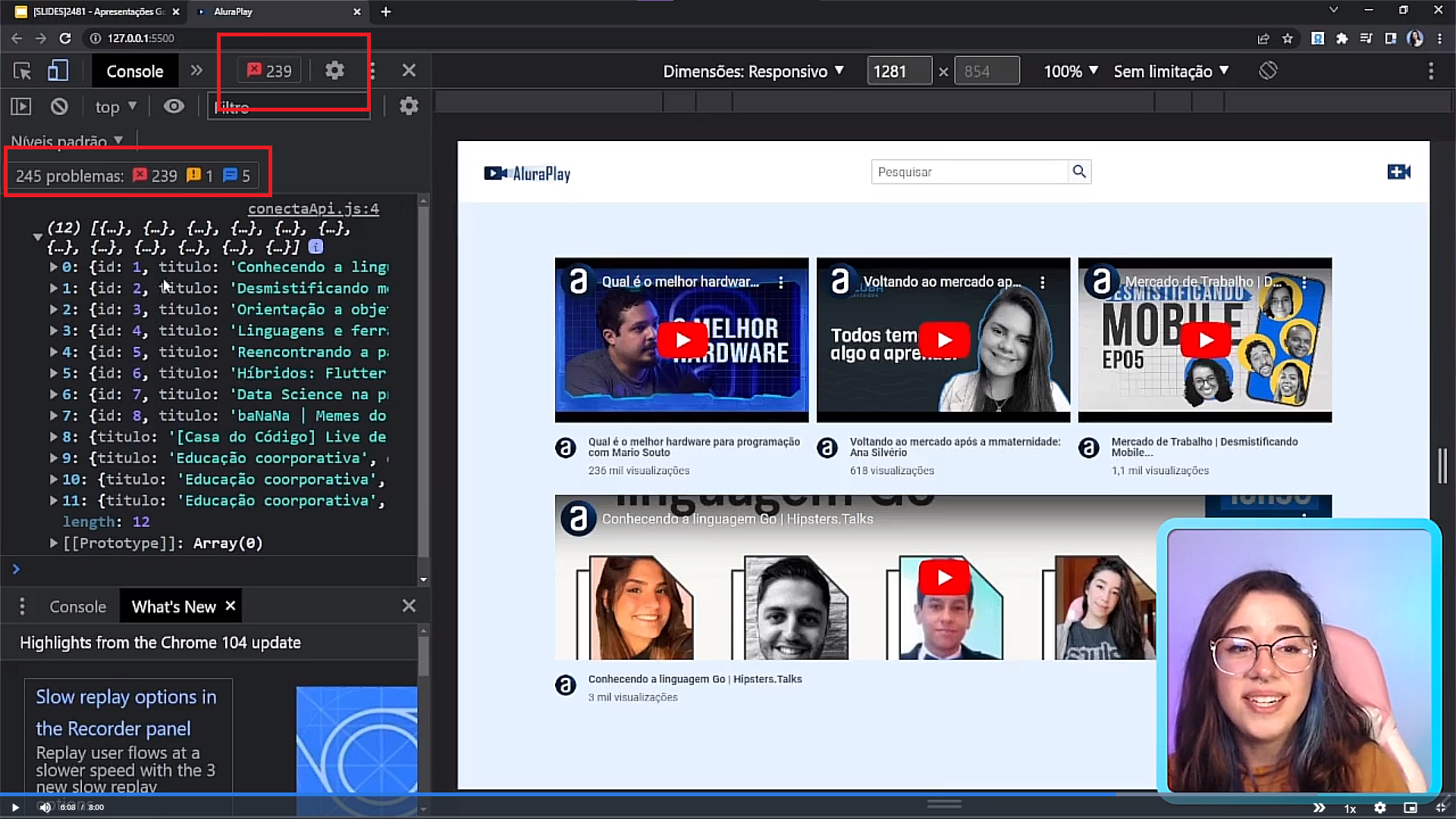Image resolution: width=1456 pixels, height=819 pixels.
Task: Click the array info badge icon
Action: [315, 246]
